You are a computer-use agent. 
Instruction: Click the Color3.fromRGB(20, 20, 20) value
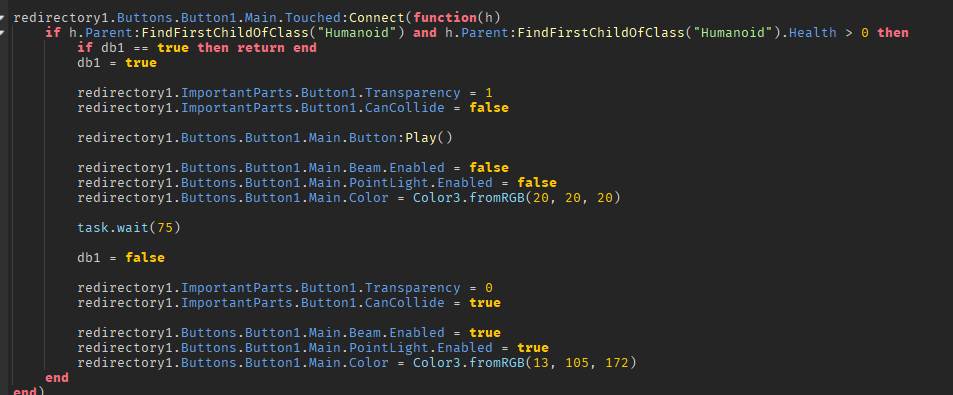pyautogui.click(x=517, y=198)
